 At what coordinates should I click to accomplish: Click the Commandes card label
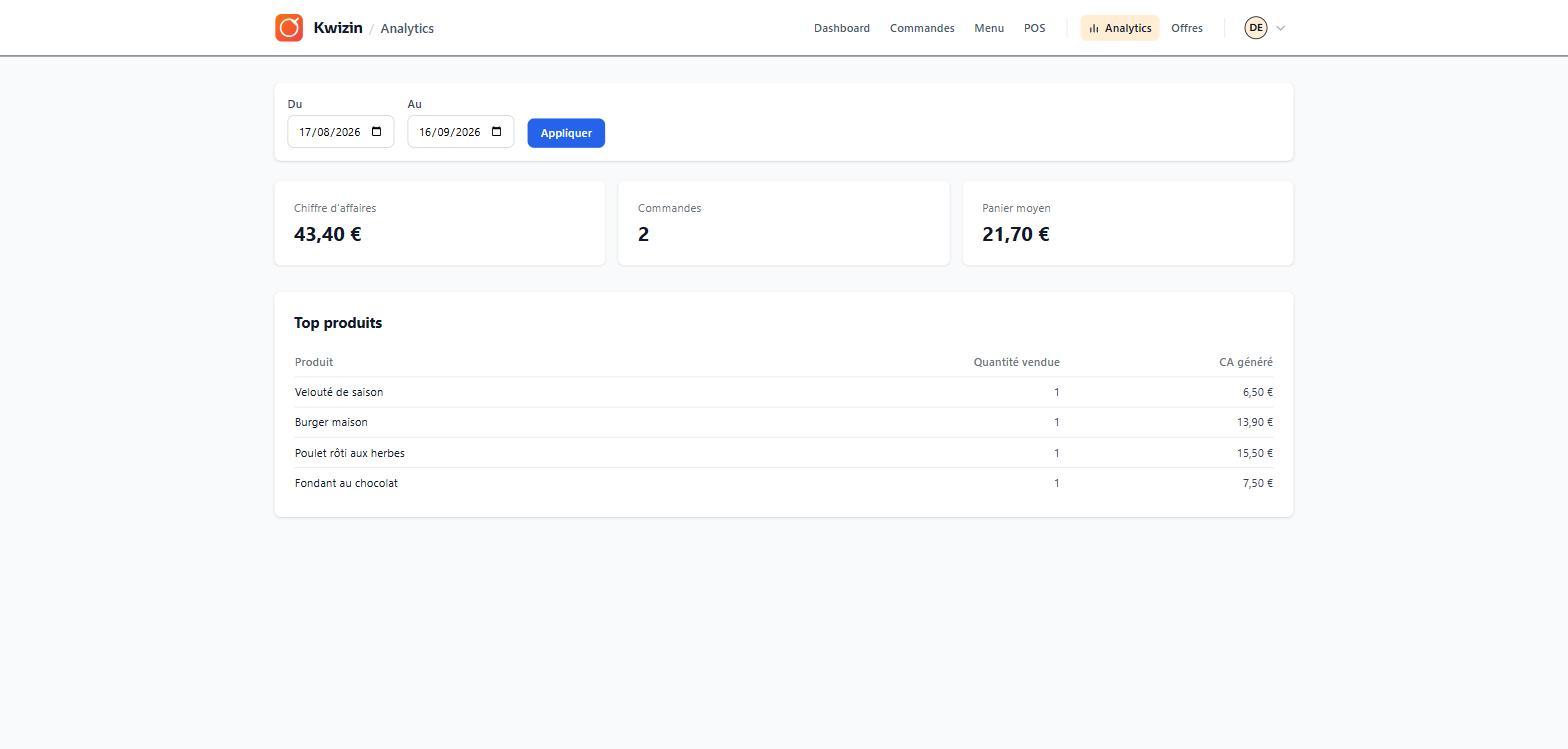tap(669, 208)
